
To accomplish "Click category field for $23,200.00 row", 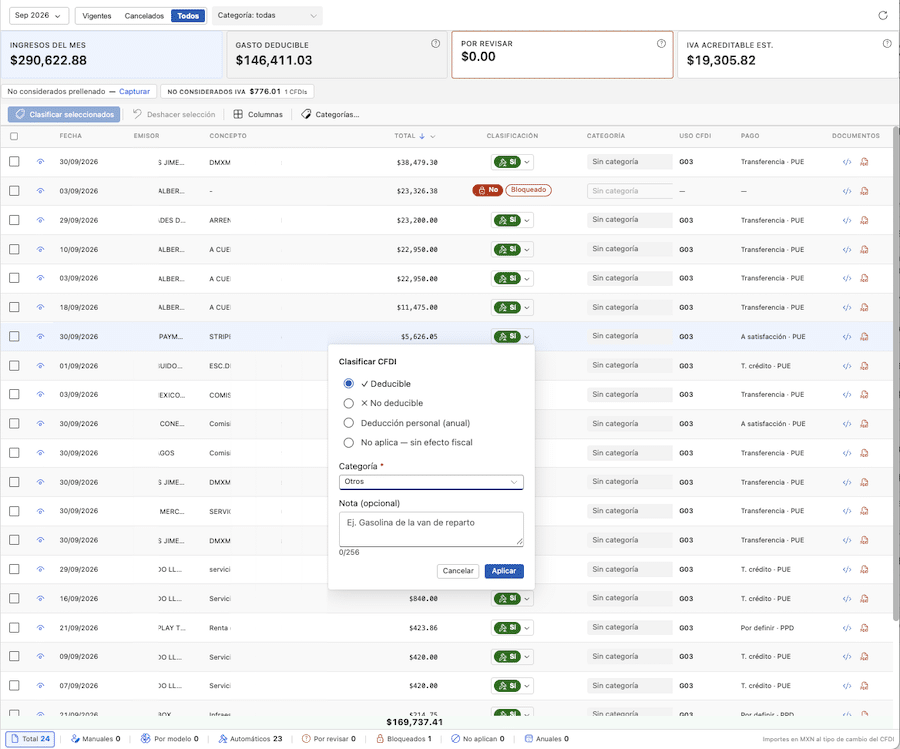I will pos(629,220).
